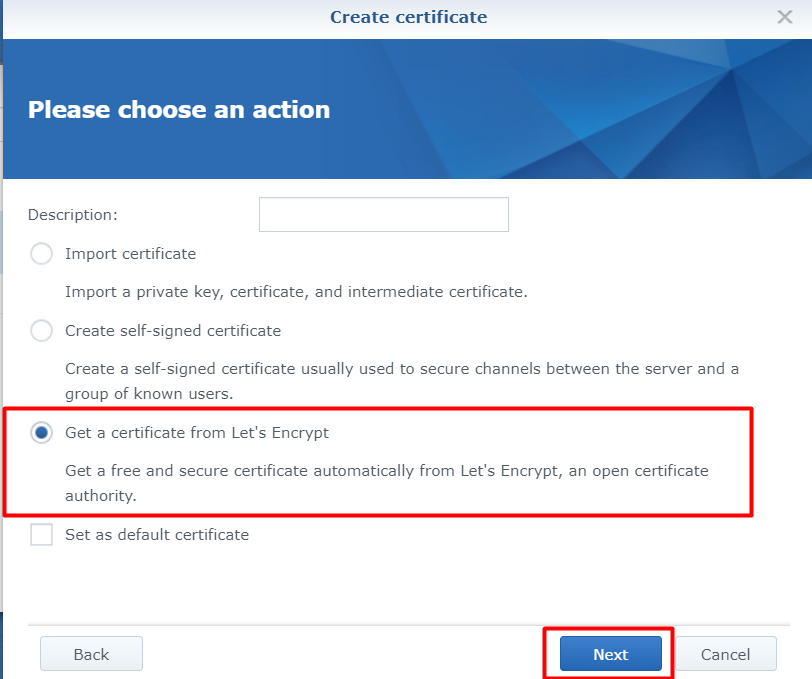This screenshot has height=679, width=812.
Task: Enable the Set as default certificate checkbox
Action: tap(41, 534)
